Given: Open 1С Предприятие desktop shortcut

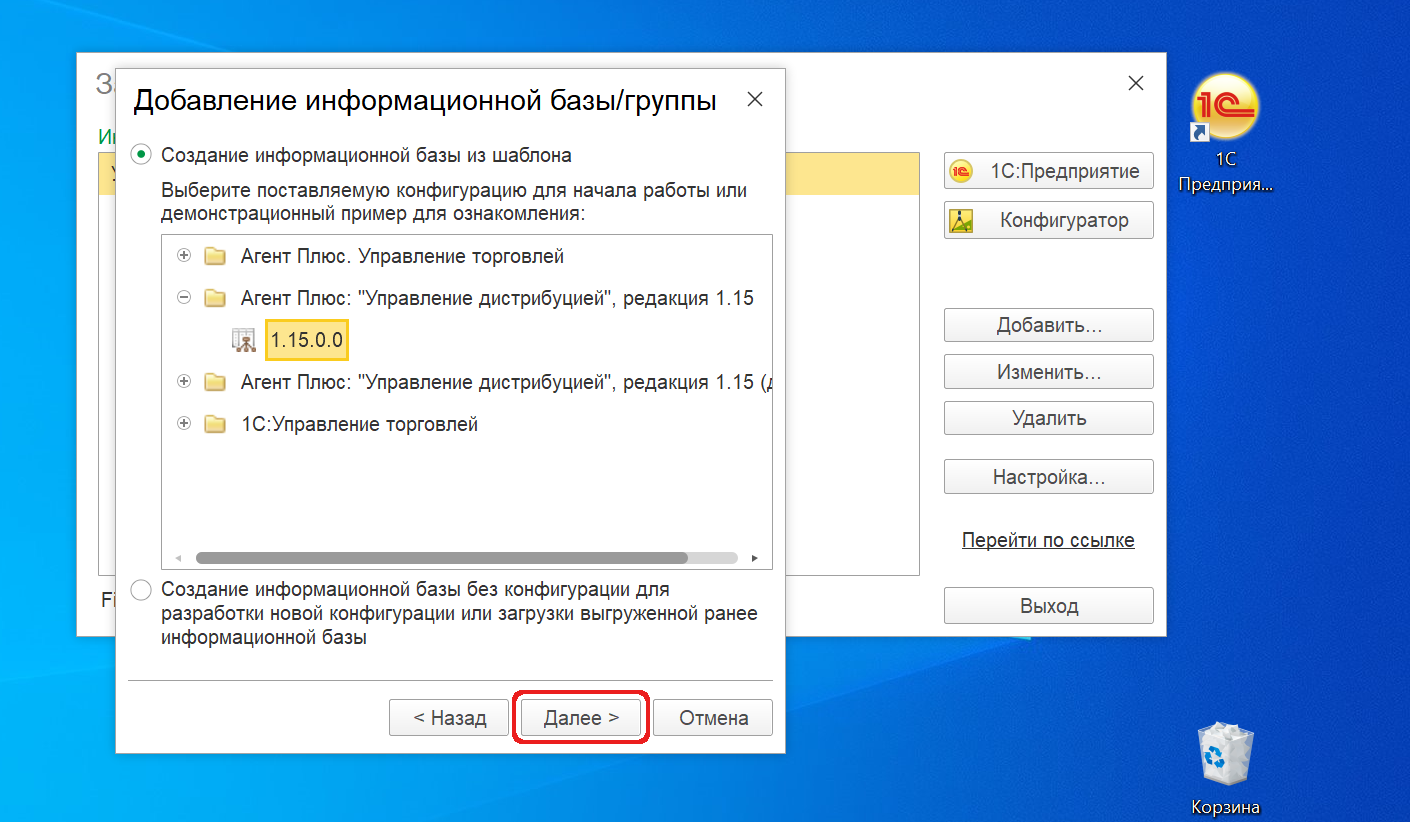Looking at the screenshot, I should (x=1225, y=132).
